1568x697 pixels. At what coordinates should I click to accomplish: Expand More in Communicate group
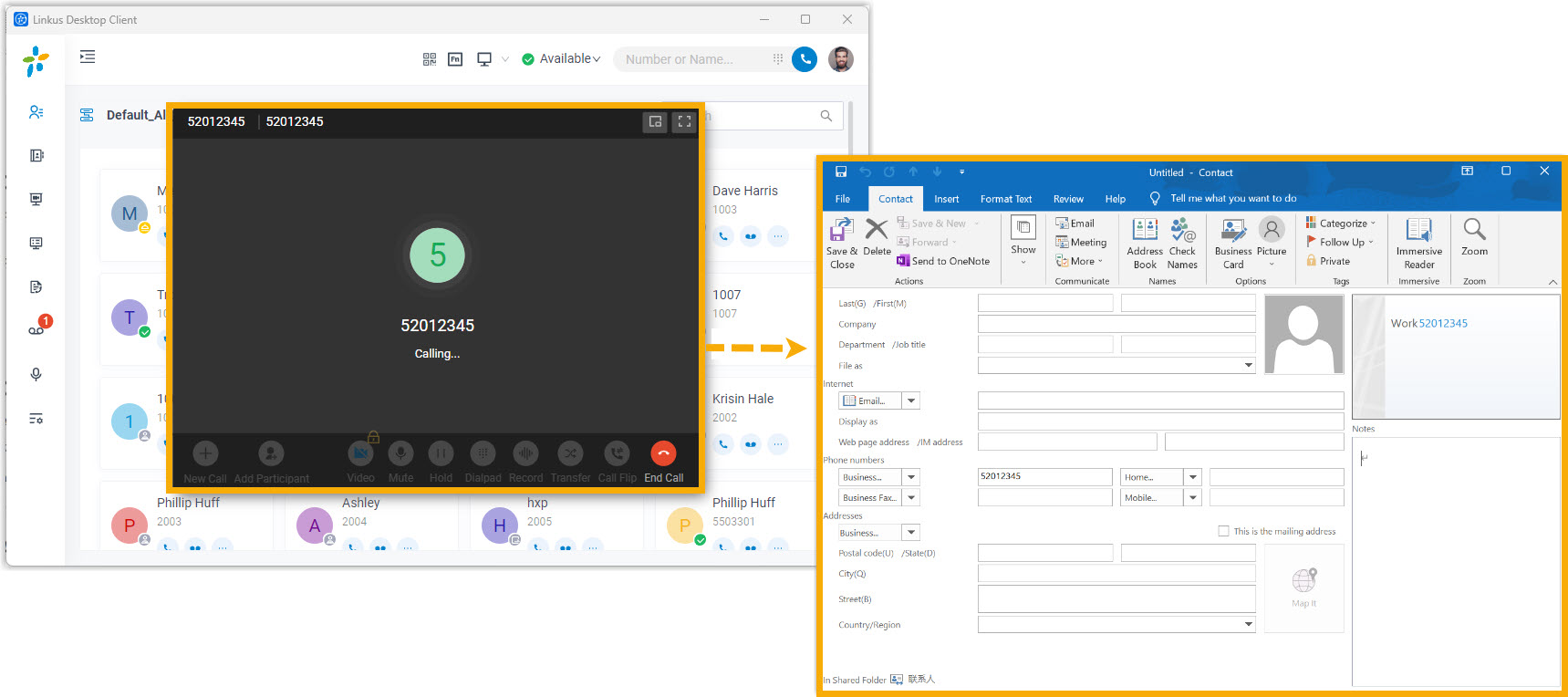click(1079, 261)
